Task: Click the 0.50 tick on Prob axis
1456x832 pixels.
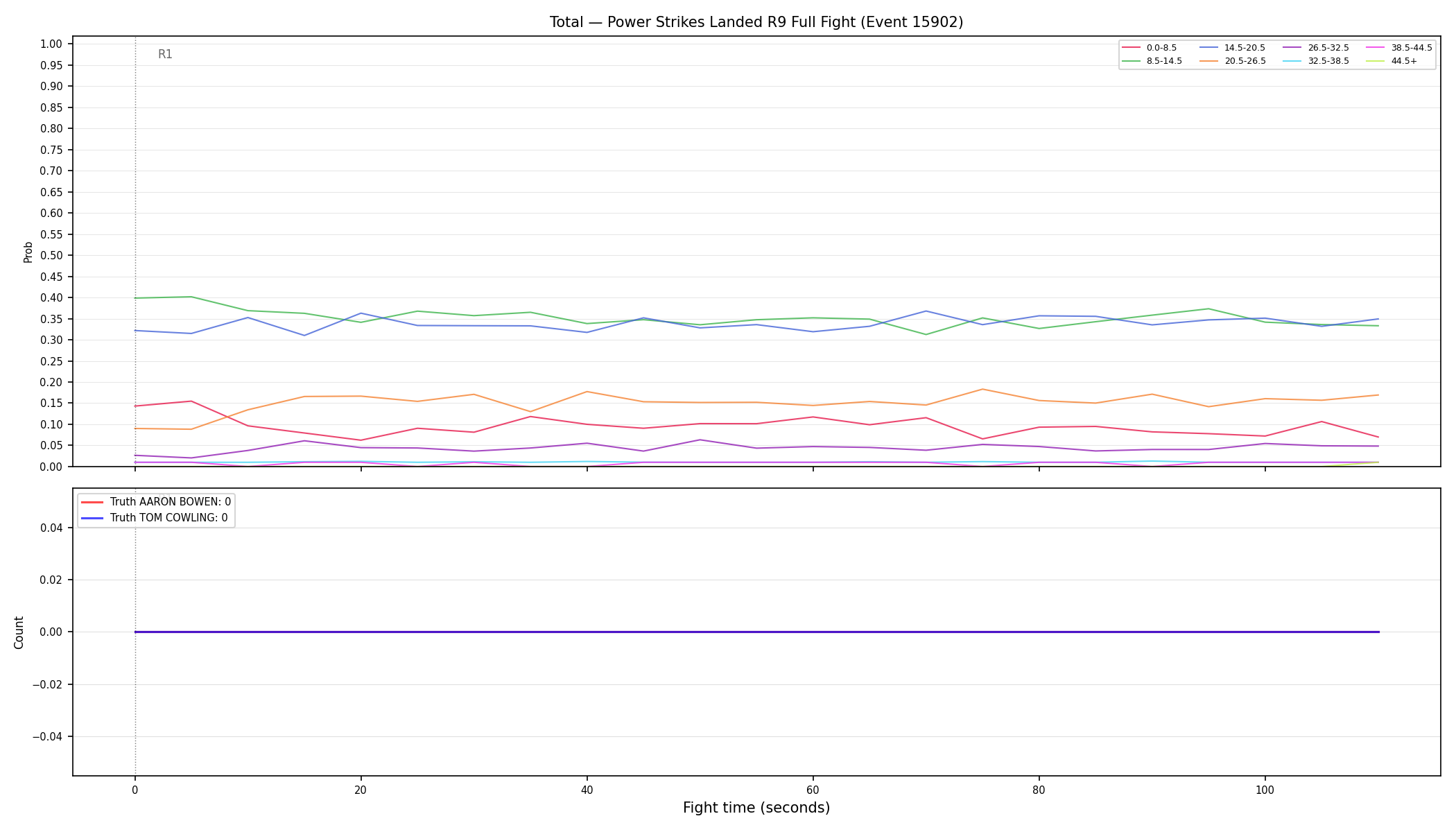Action: tap(51, 256)
